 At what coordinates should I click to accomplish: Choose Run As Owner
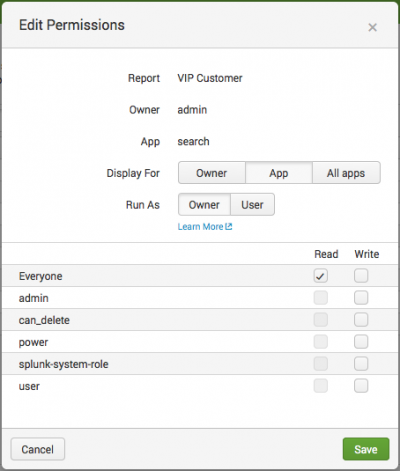[204, 205]
